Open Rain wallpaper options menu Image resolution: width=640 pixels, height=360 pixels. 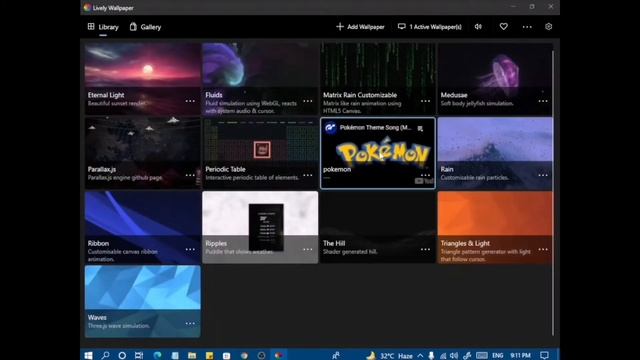click(x=543, y=175)
